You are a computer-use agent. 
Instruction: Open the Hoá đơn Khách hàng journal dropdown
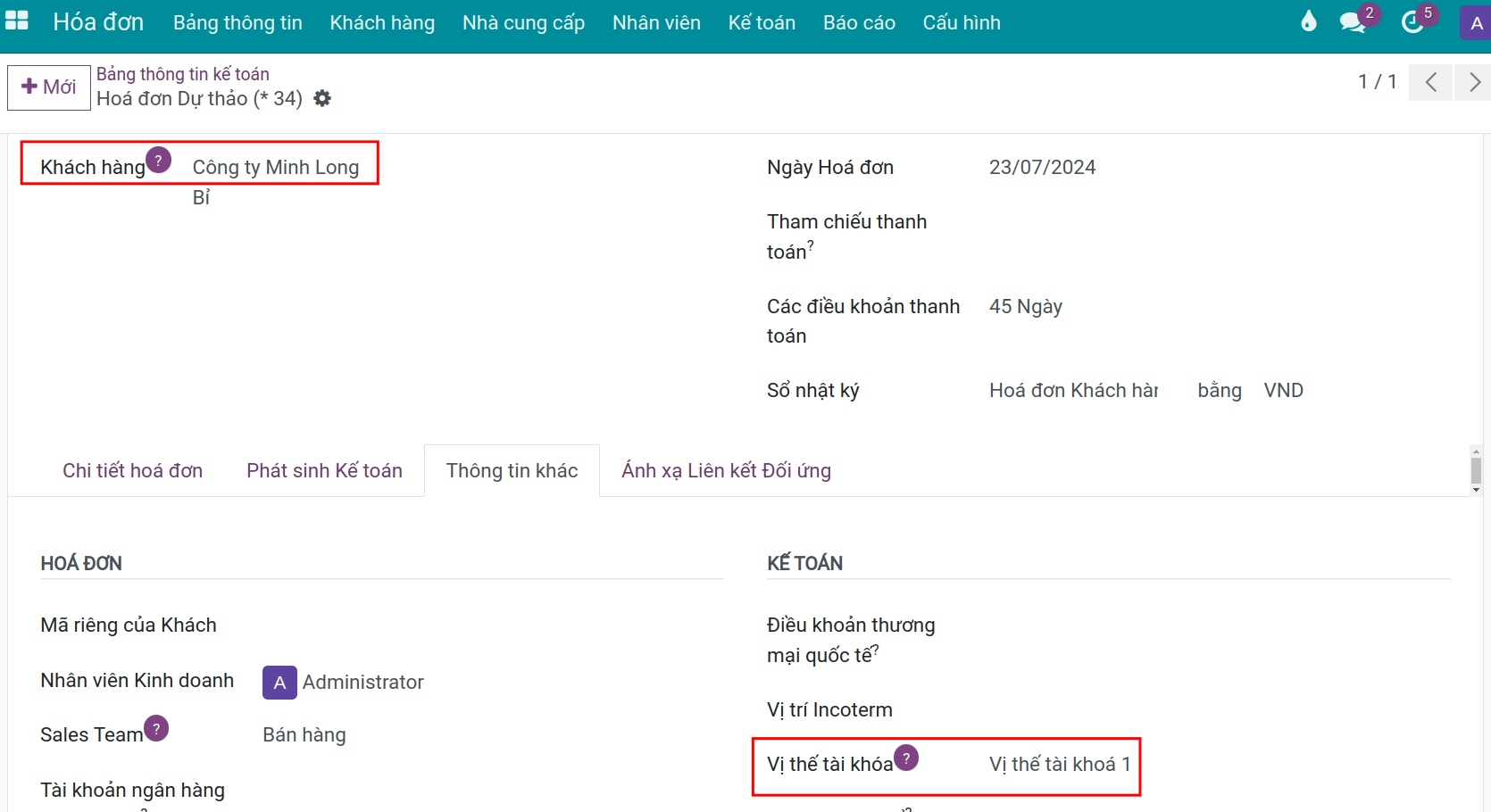(x=1074, y=390)
